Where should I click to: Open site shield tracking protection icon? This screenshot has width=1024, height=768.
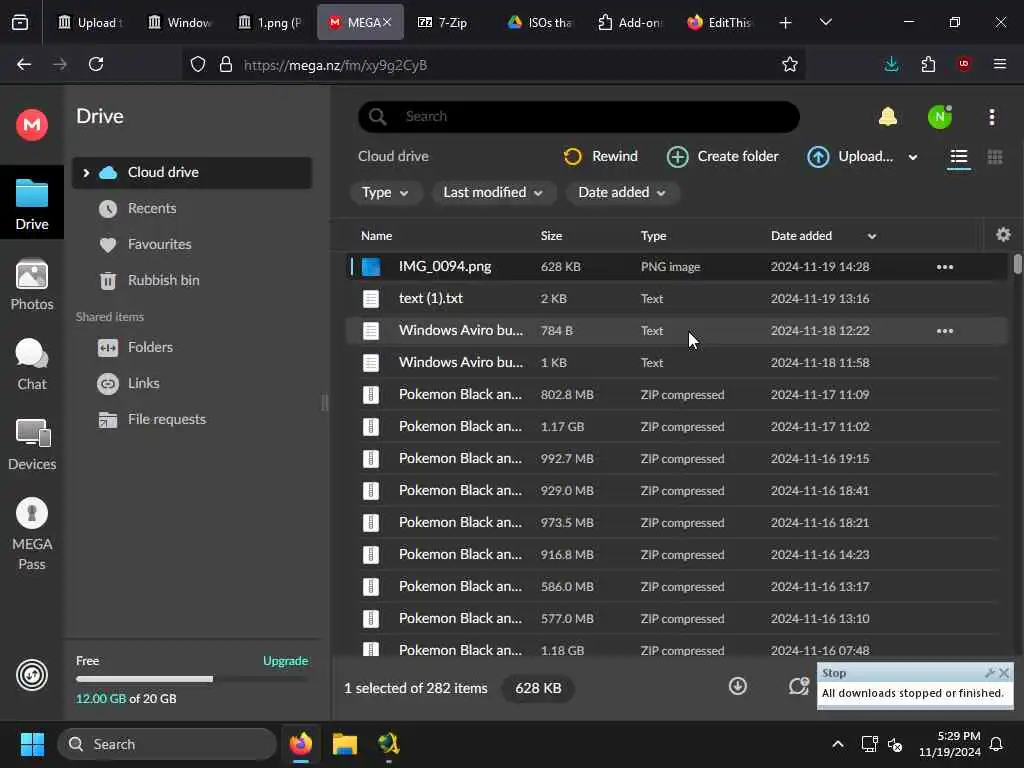pos(198,64)
